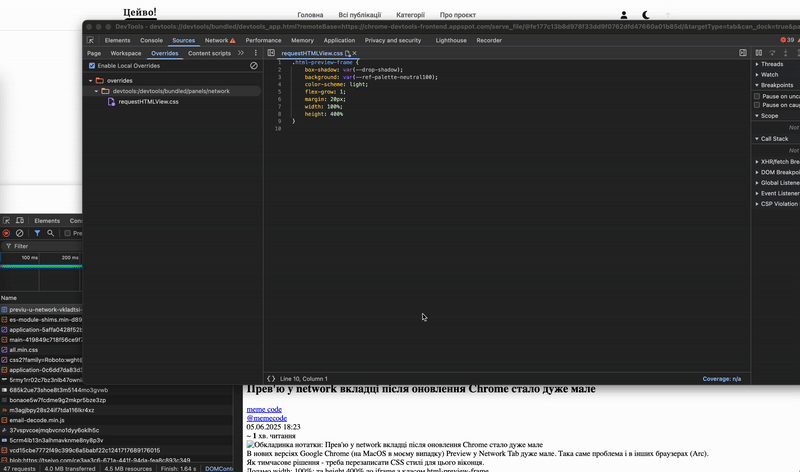
Task: Toggle the network filter funnel icon
Action: 37,233
